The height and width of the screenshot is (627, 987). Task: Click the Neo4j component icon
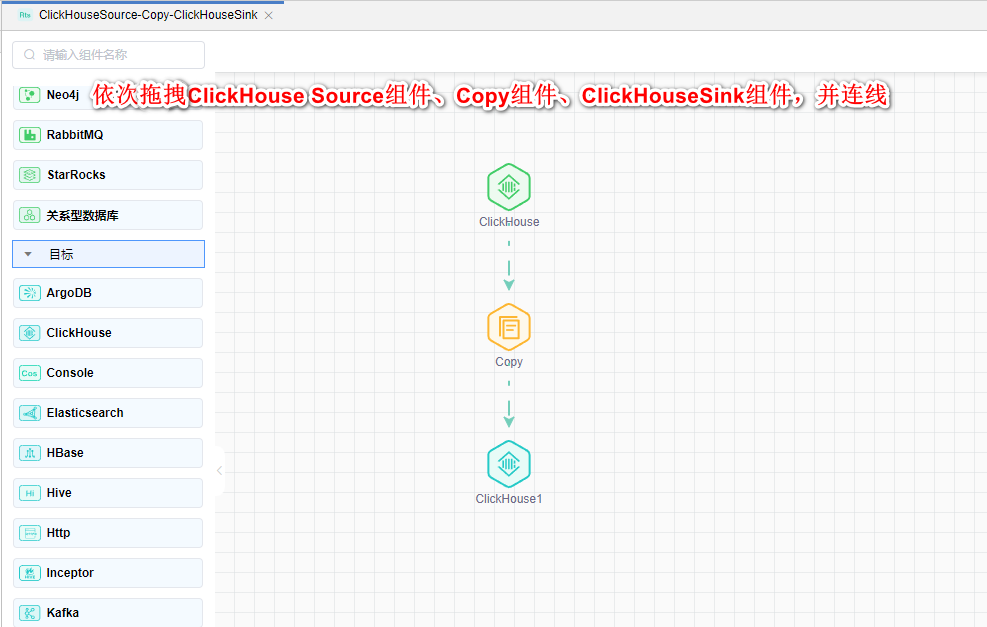(29, 94)
